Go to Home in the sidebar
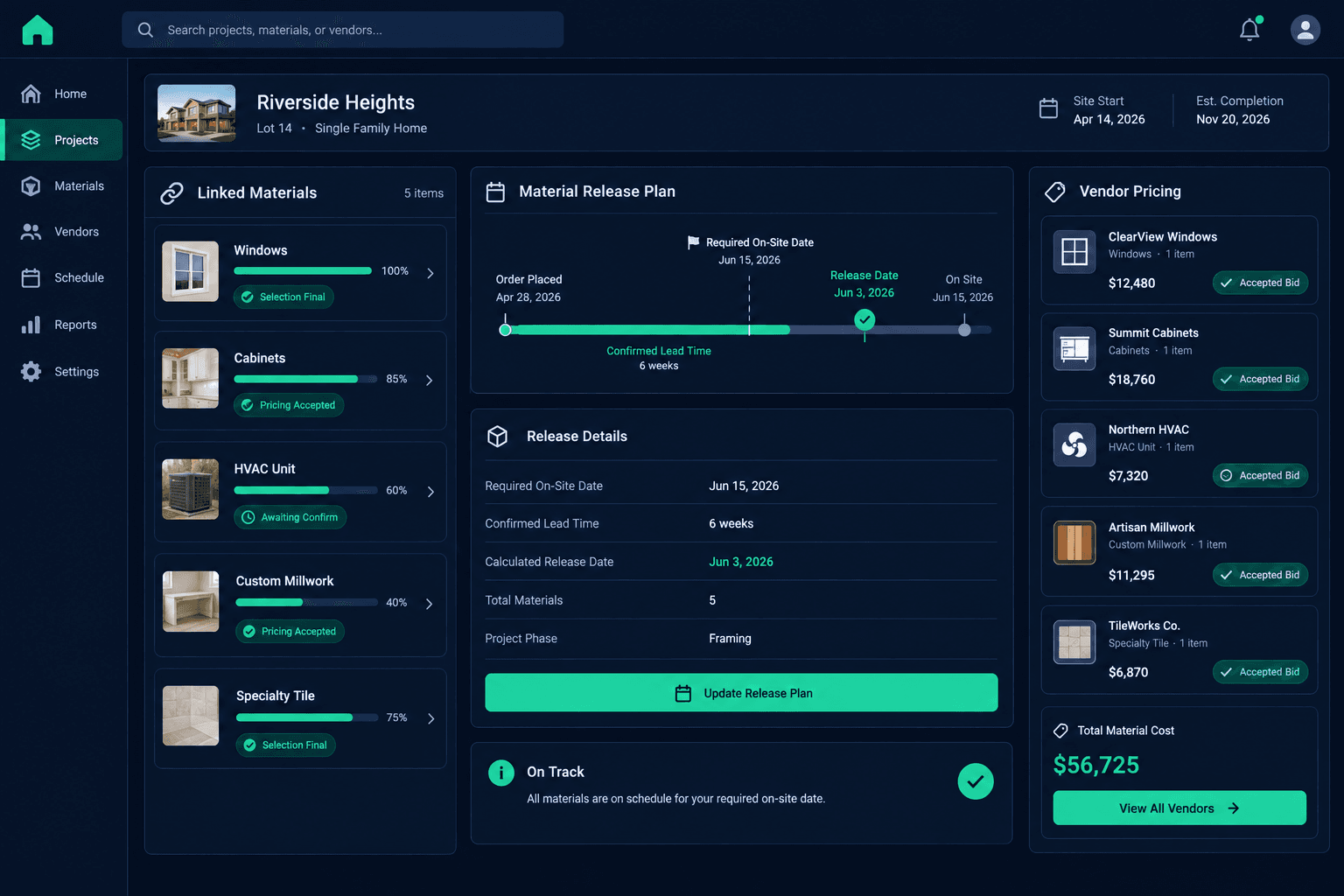Image resolution: width=1344 pixels, height=896 pixels. pos(63,94)
